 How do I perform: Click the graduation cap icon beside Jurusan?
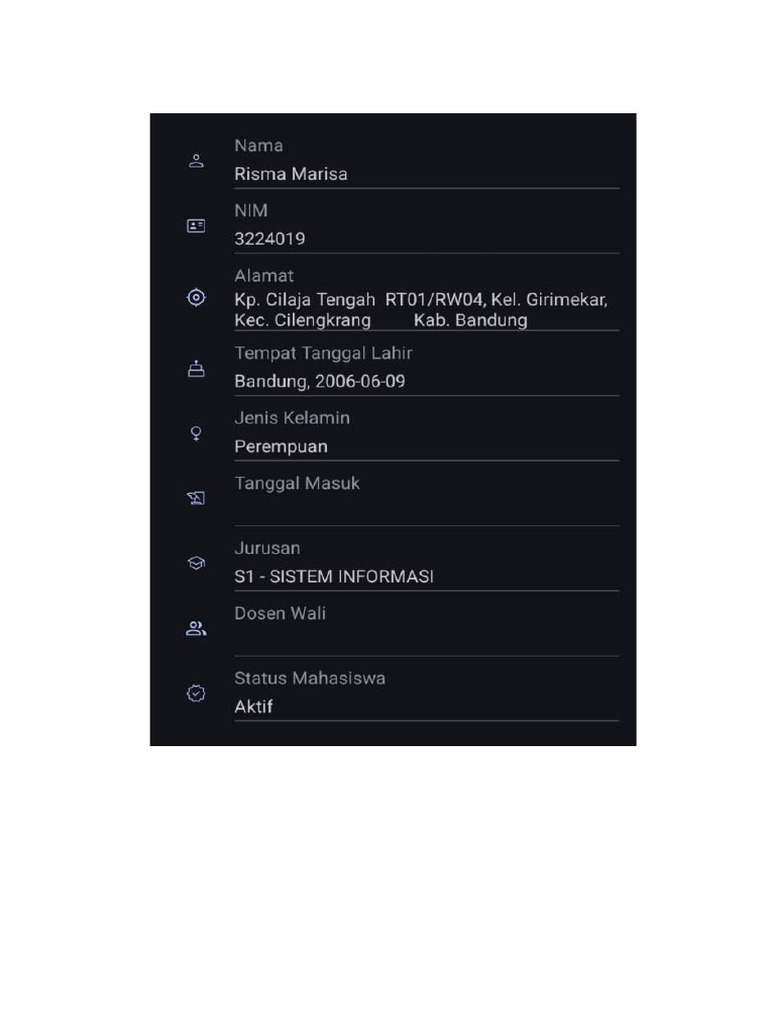click(x=196, y=563)
